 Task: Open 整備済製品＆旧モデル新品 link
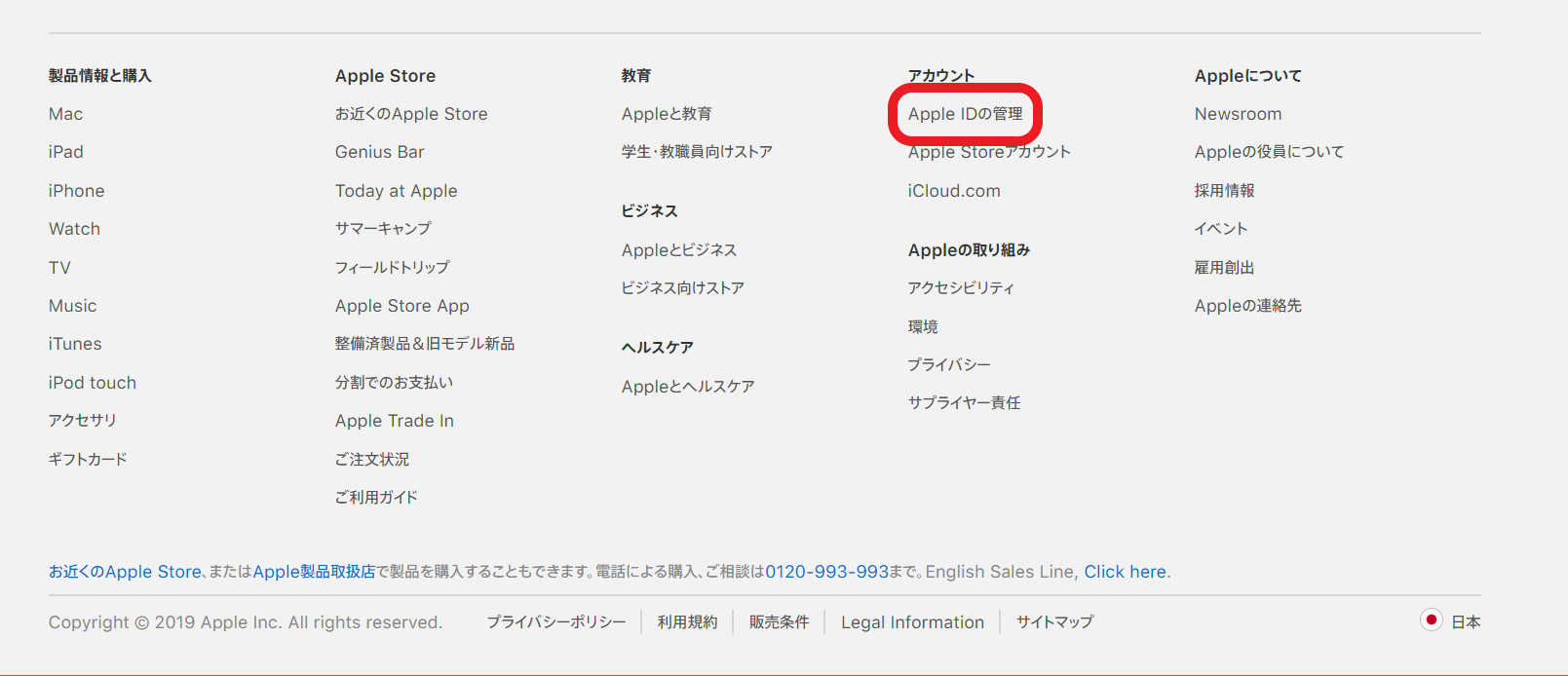(x=425, y=344)
